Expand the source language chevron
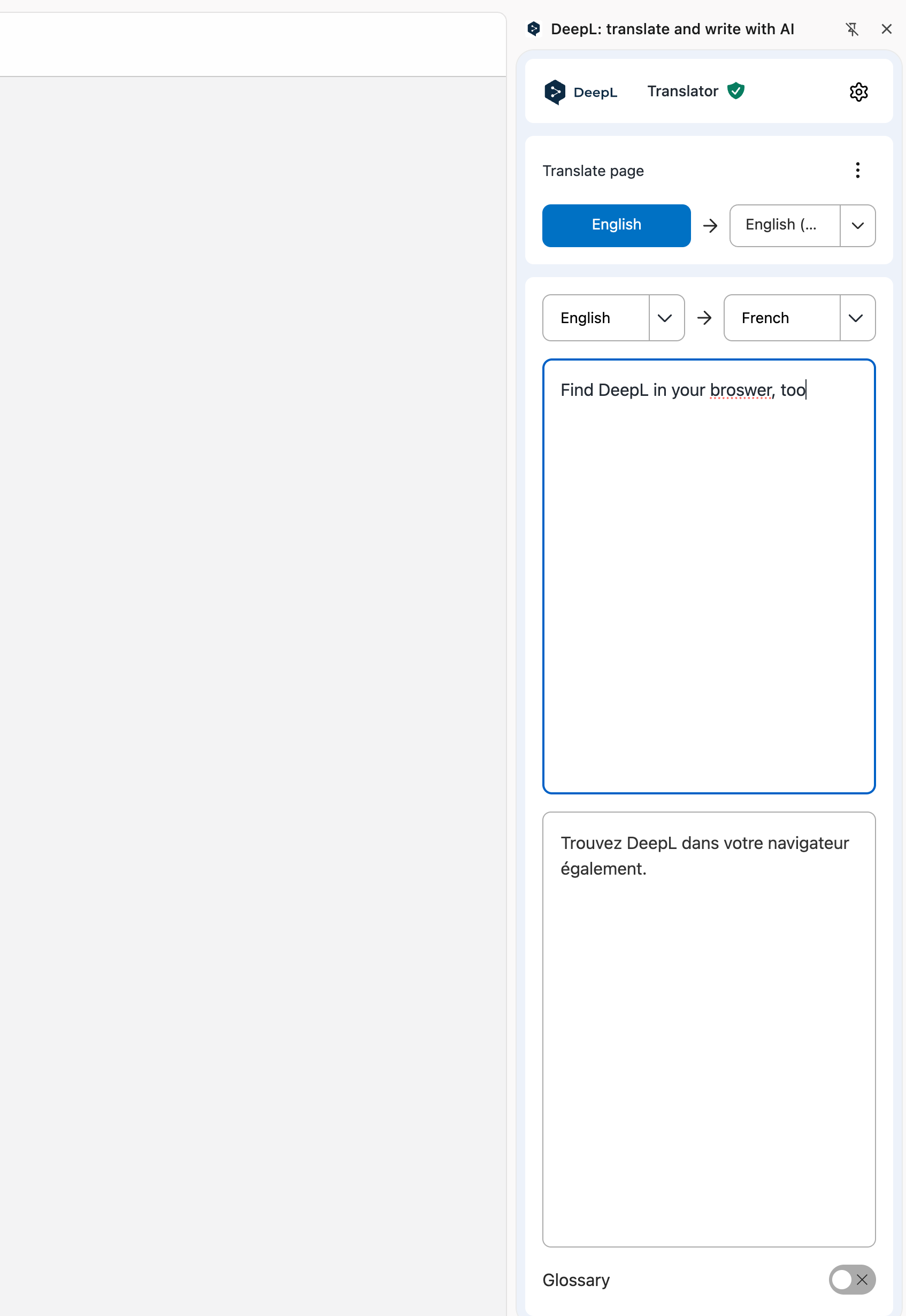Image resolution: width=906 pixels, height=1316 pixels. [665, 318]
